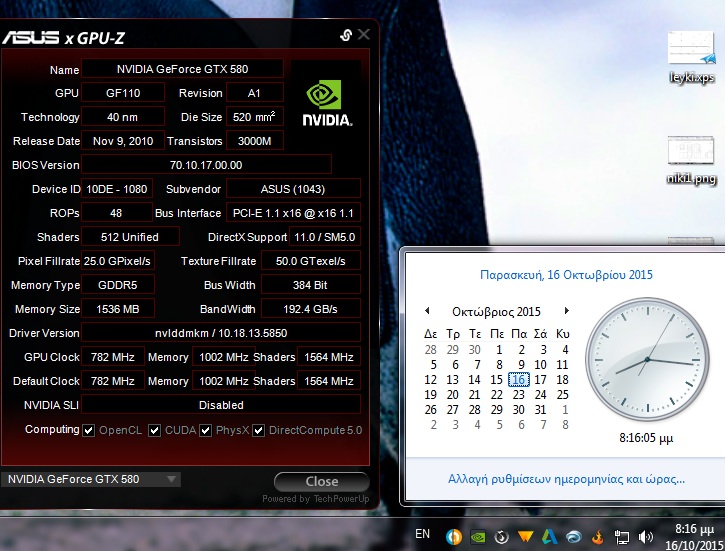Select day 31 in the calendar
Viewport: 726px width, 551px height.
[540, 410]
